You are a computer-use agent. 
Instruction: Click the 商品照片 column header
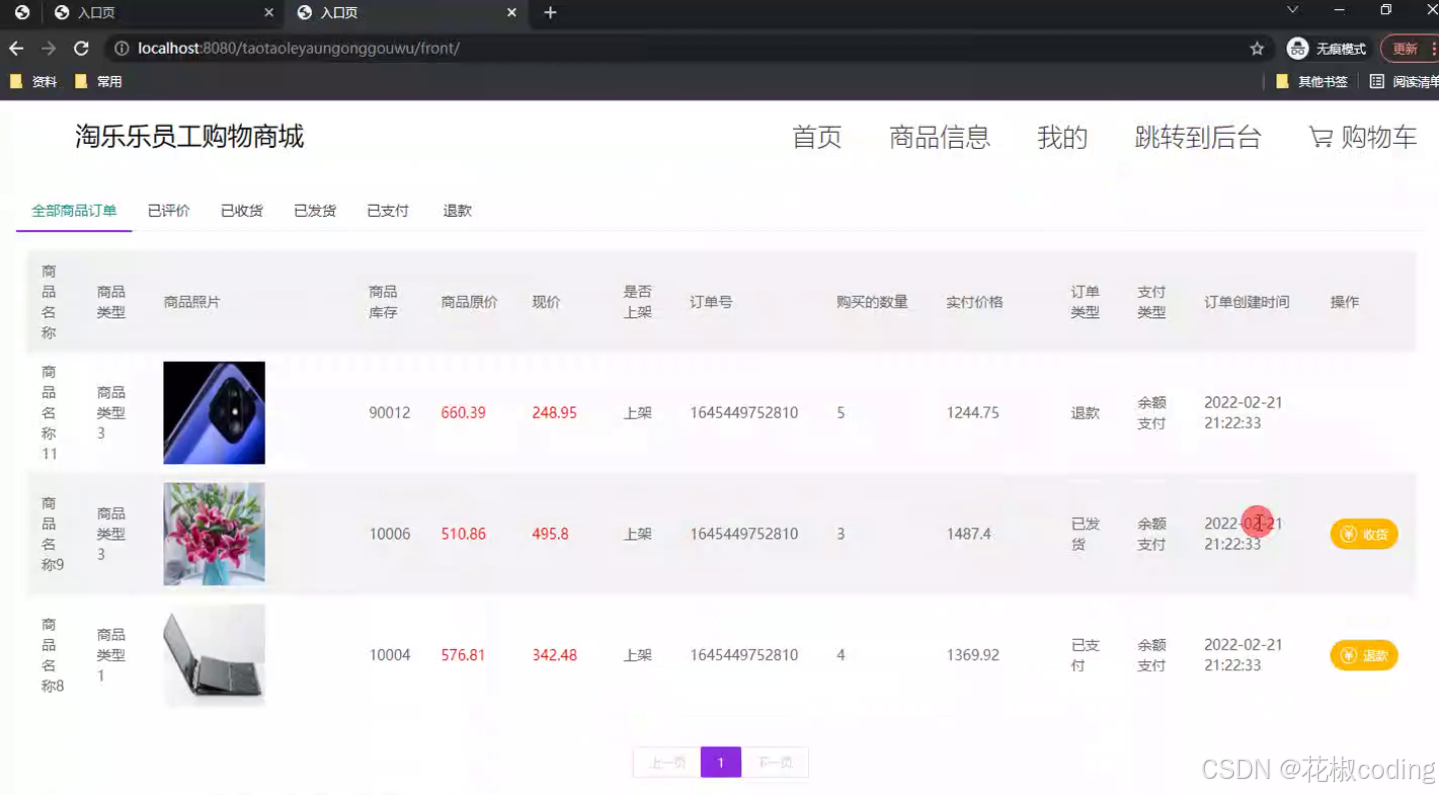(x=192, y=302)
